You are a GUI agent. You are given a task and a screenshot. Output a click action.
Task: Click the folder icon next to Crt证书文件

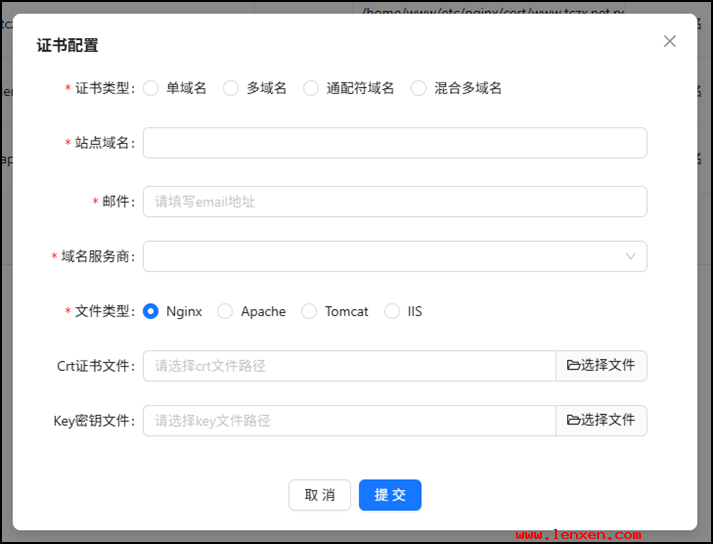pyautogui.click(x=574, y=366)
